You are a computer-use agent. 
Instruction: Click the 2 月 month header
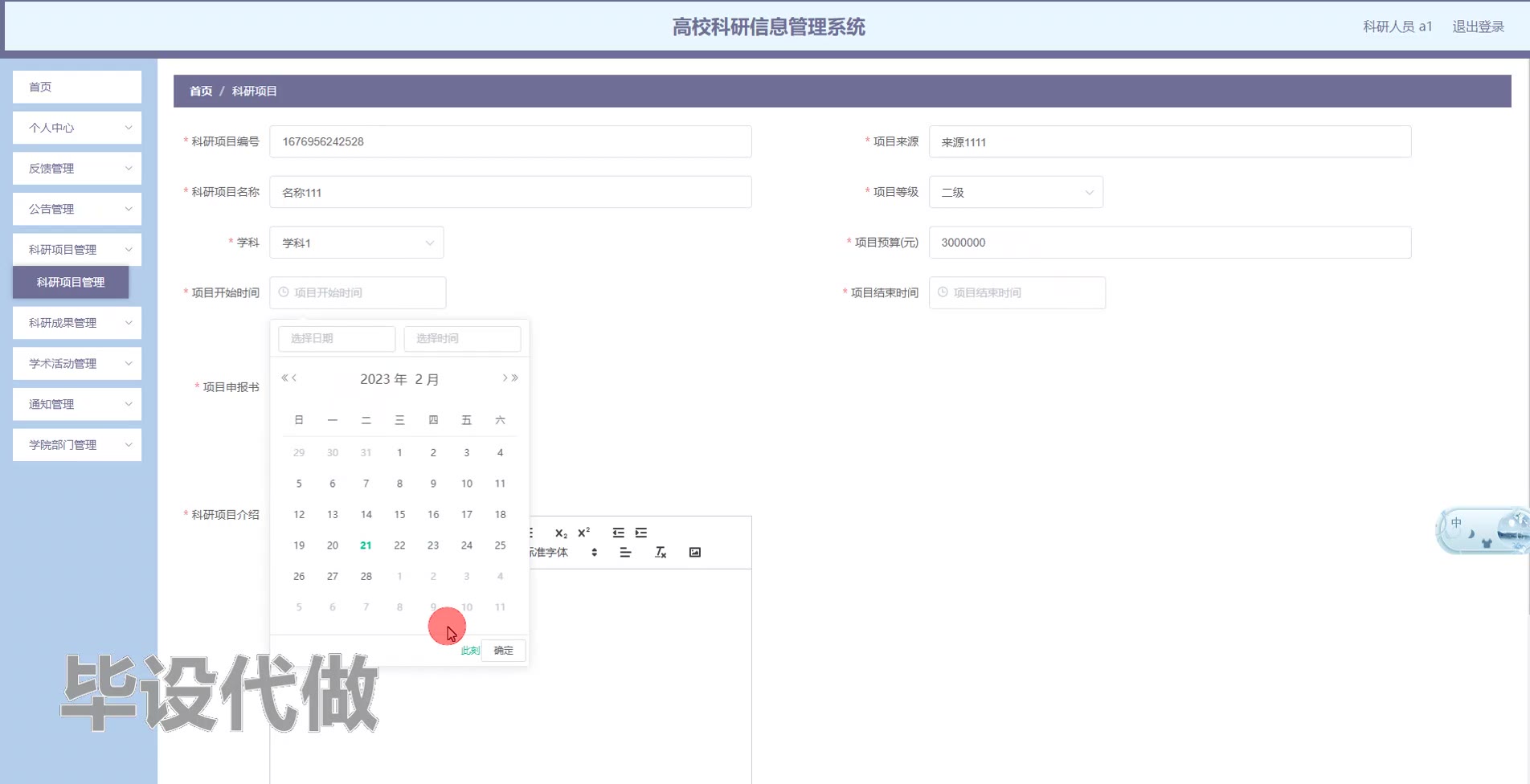click(427, 379)
